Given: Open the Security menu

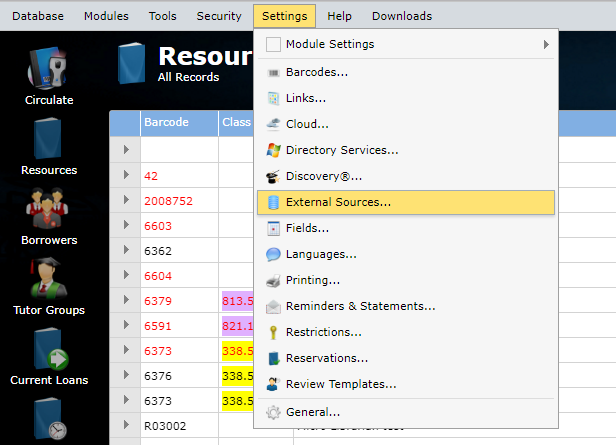Looking at the screenshot, I should (x=219, y=16).
